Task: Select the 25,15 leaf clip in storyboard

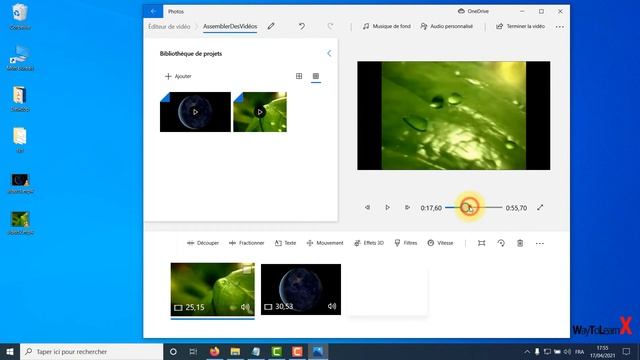Action: click(213, 289)
